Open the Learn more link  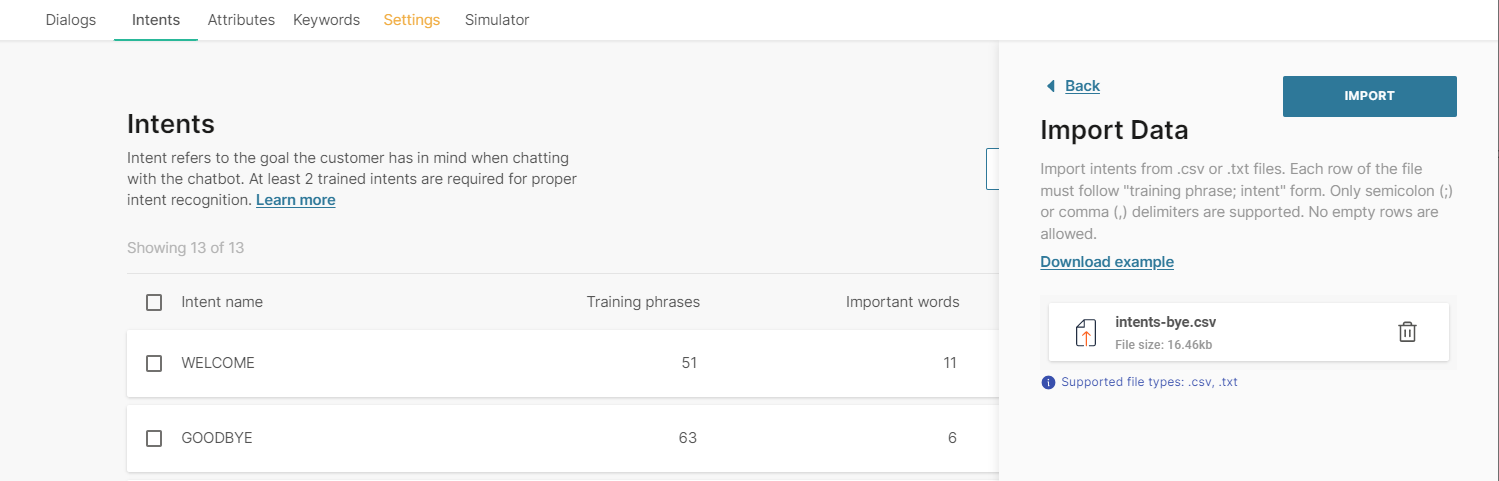pyautogui.click(x=295, y=200)
